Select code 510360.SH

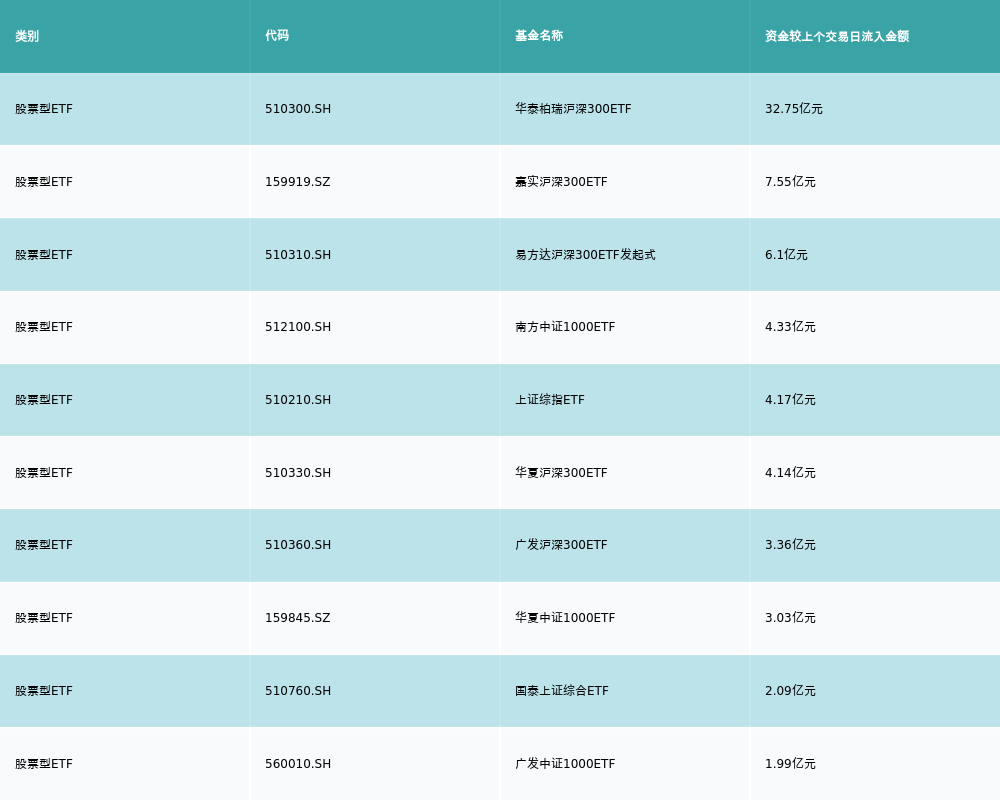click(x=298, y=545)
